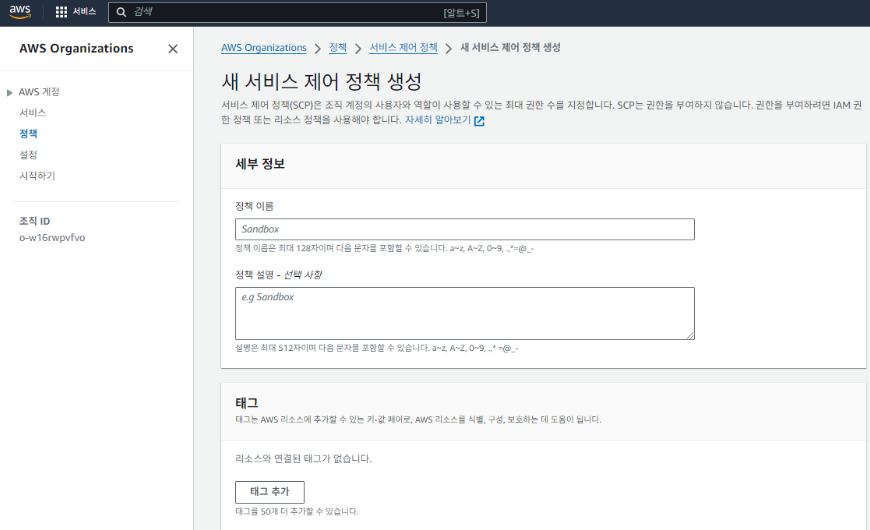
Task: Click the 세부 정보 section heading
Action: [x=260, y=164]
